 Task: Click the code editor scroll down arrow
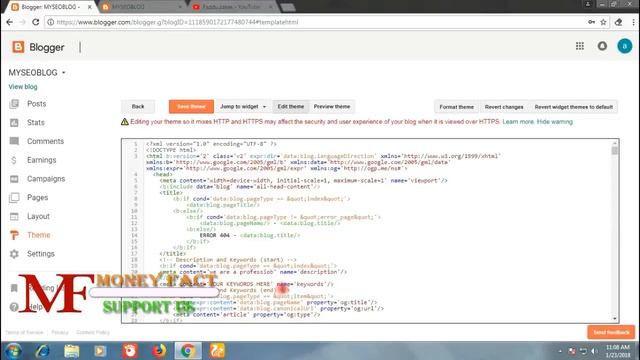[614, 318]
